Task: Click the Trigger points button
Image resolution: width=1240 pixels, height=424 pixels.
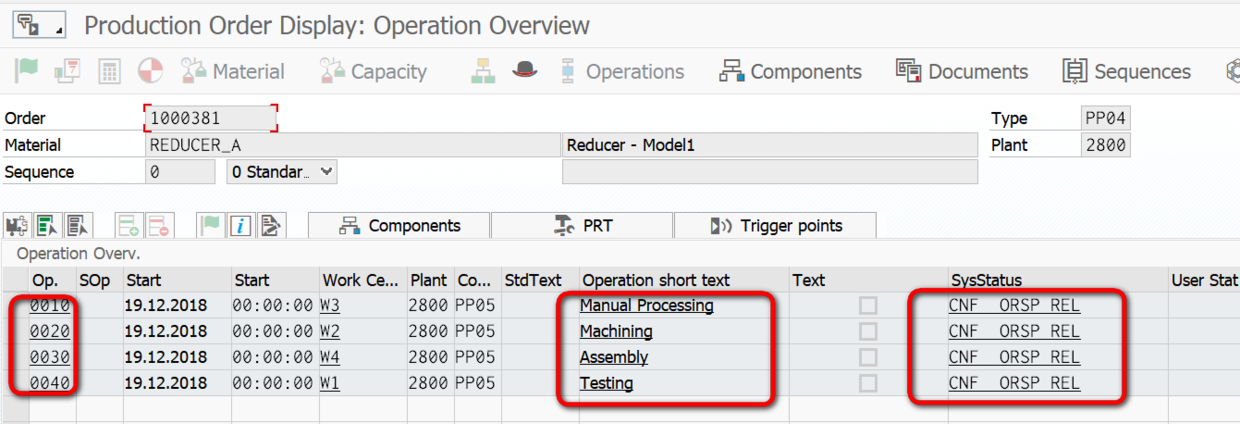Action: [776, 226]
